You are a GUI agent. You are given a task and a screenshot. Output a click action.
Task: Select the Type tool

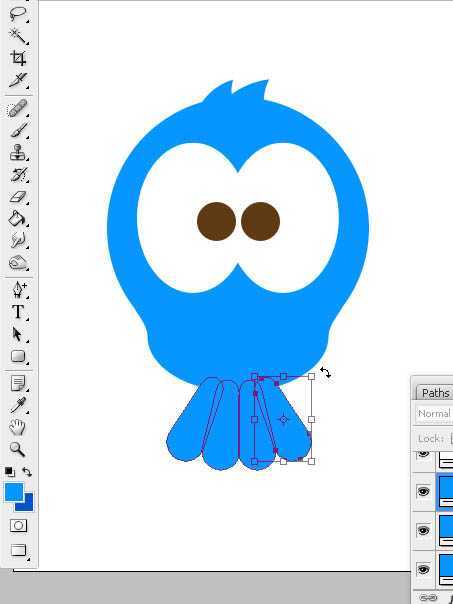point(18,312)
